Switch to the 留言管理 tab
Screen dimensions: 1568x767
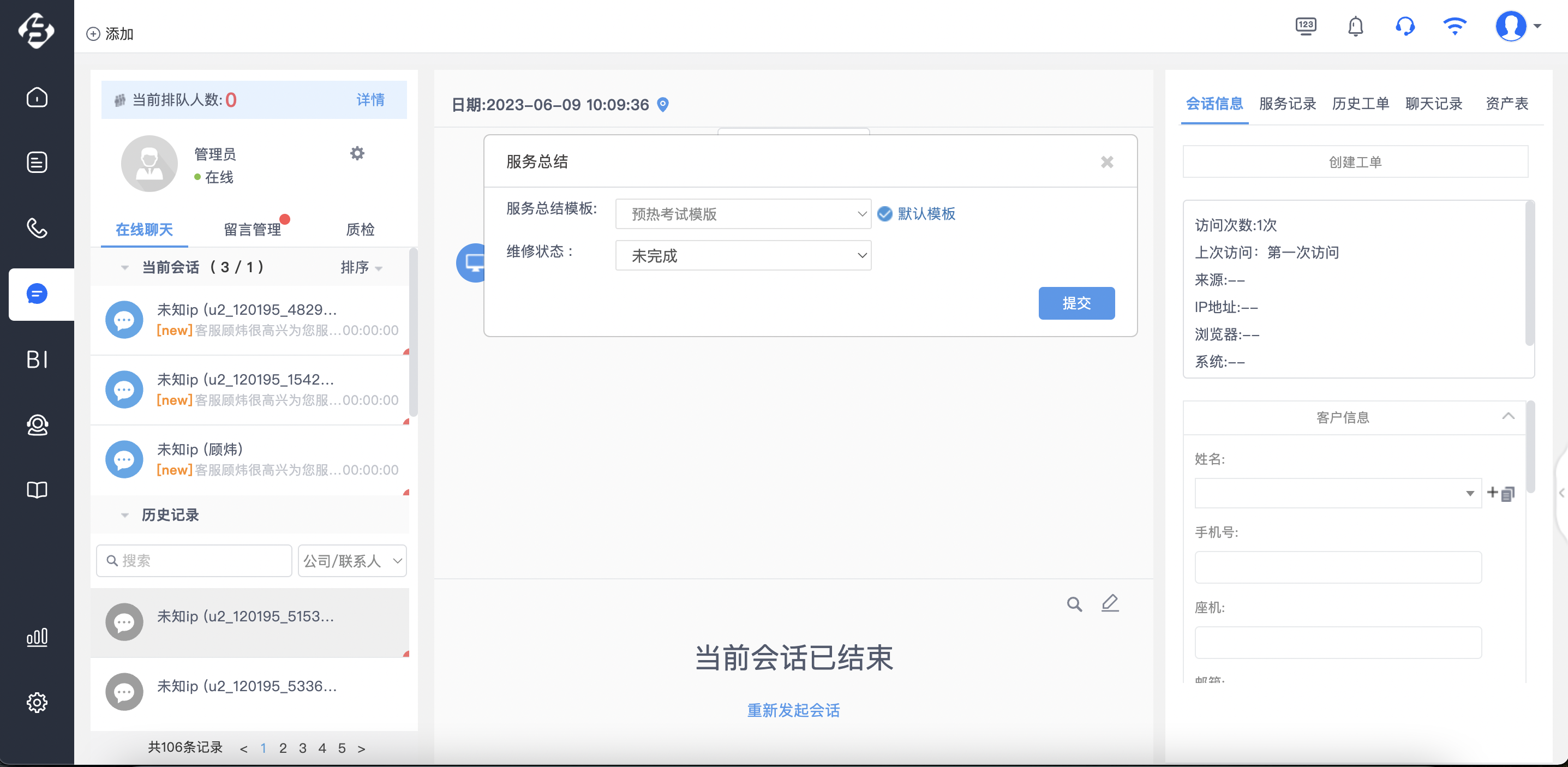click(252, 230)
